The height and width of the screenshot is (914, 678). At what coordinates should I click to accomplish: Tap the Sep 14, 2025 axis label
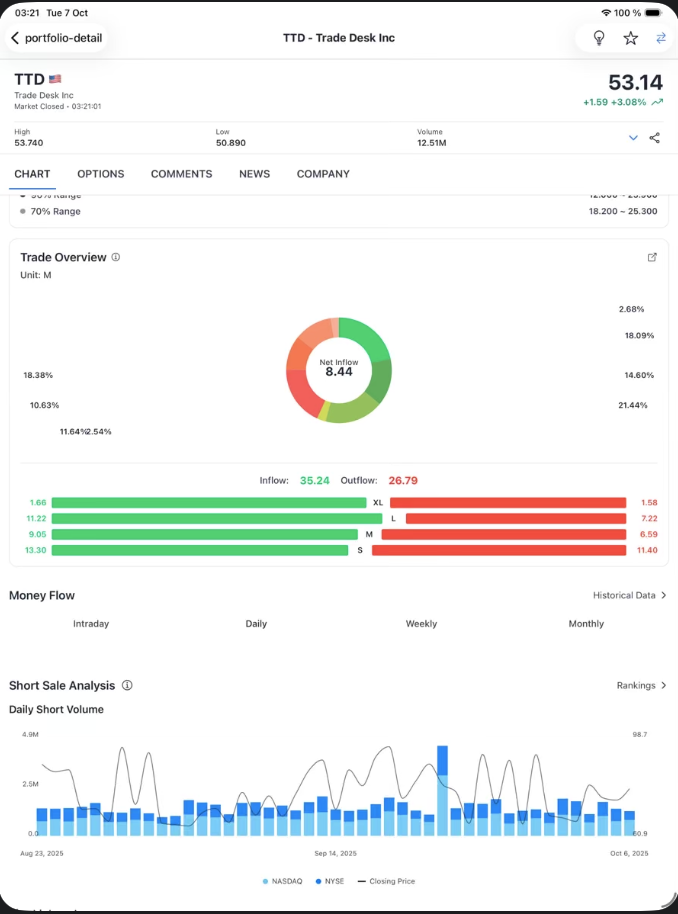pyautogui.click(x=335, y=853)
